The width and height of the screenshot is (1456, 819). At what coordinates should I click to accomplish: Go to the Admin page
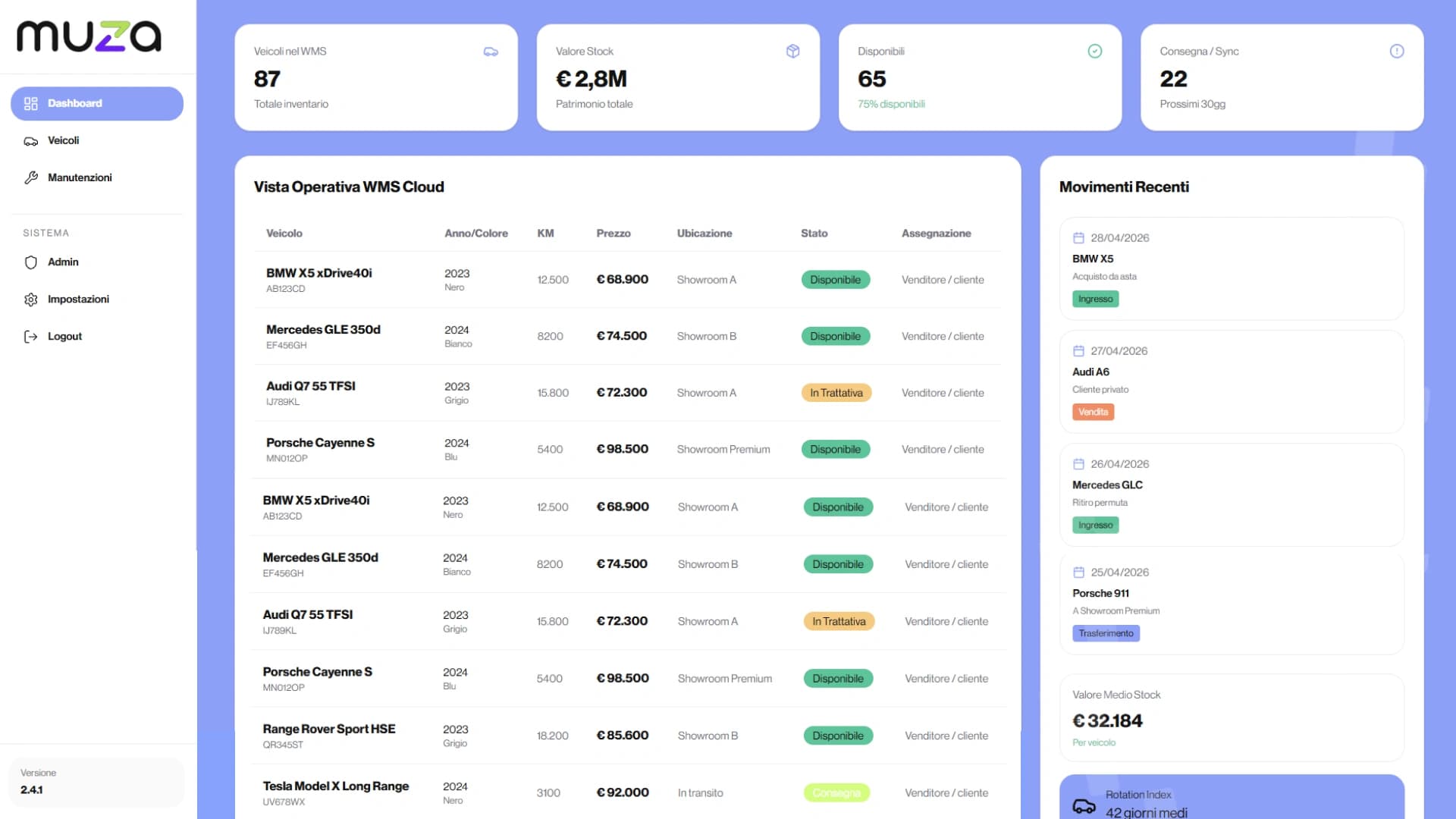coord(97,262)
